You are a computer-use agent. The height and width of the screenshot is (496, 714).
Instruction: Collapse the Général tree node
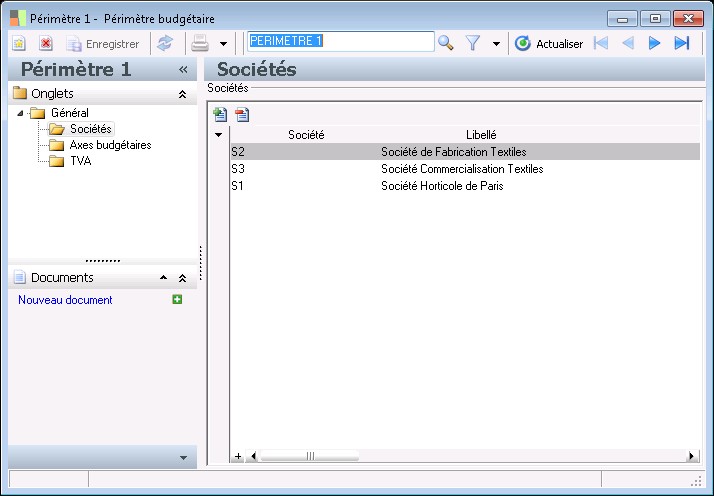pos(20,113)
